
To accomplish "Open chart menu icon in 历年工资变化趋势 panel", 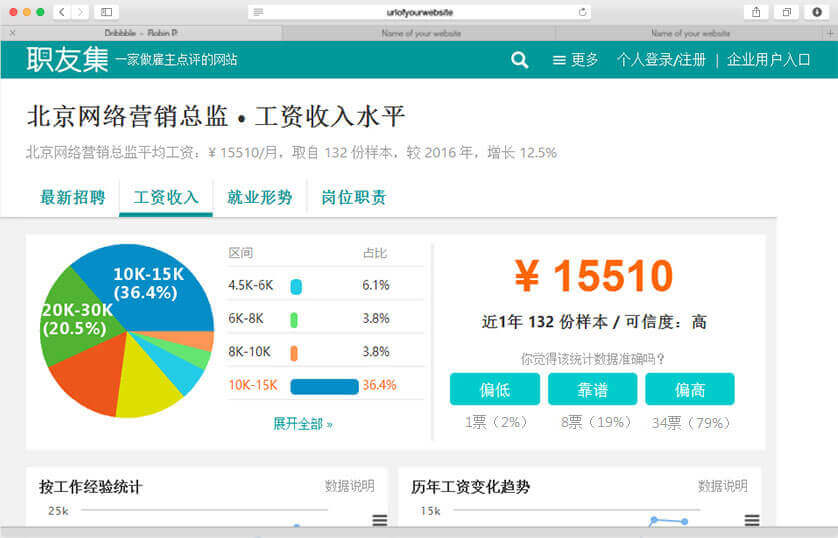I will click(752, 520).
